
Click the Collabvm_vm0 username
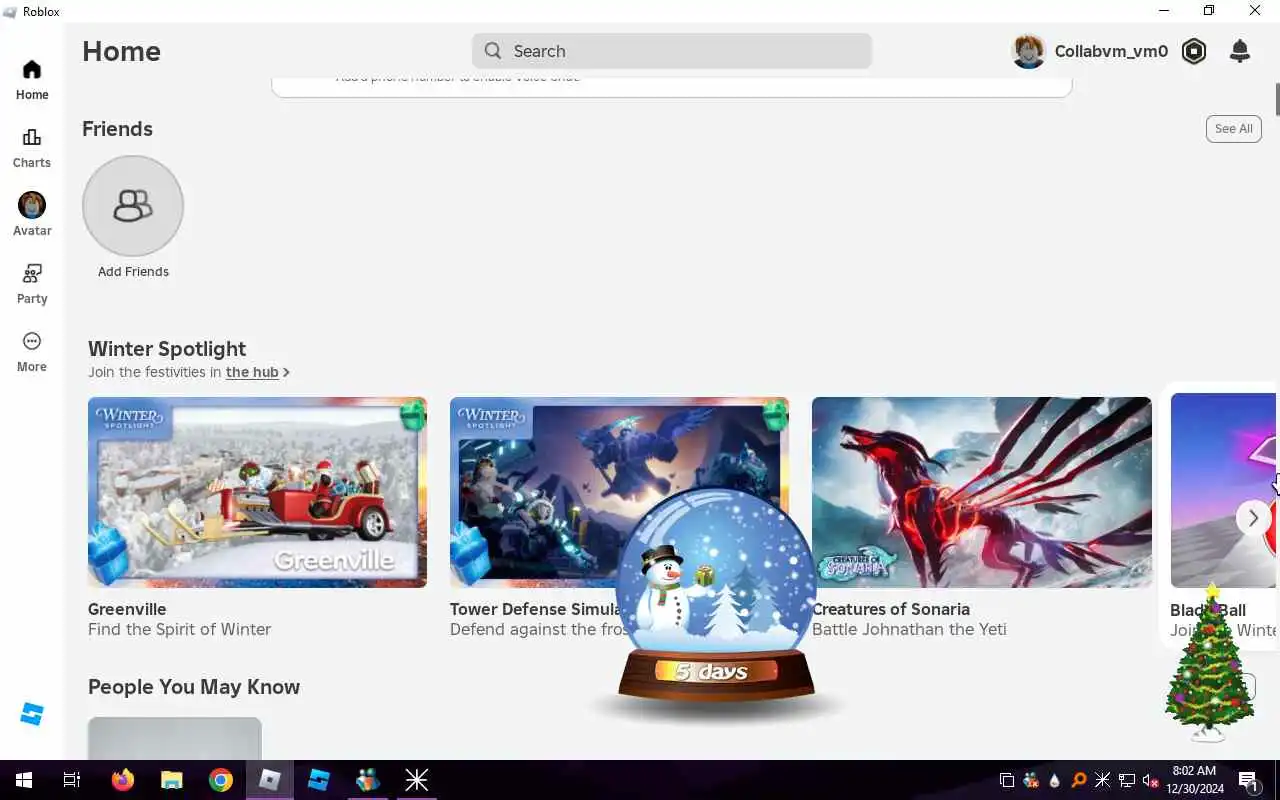click(x=1111, y=51)
